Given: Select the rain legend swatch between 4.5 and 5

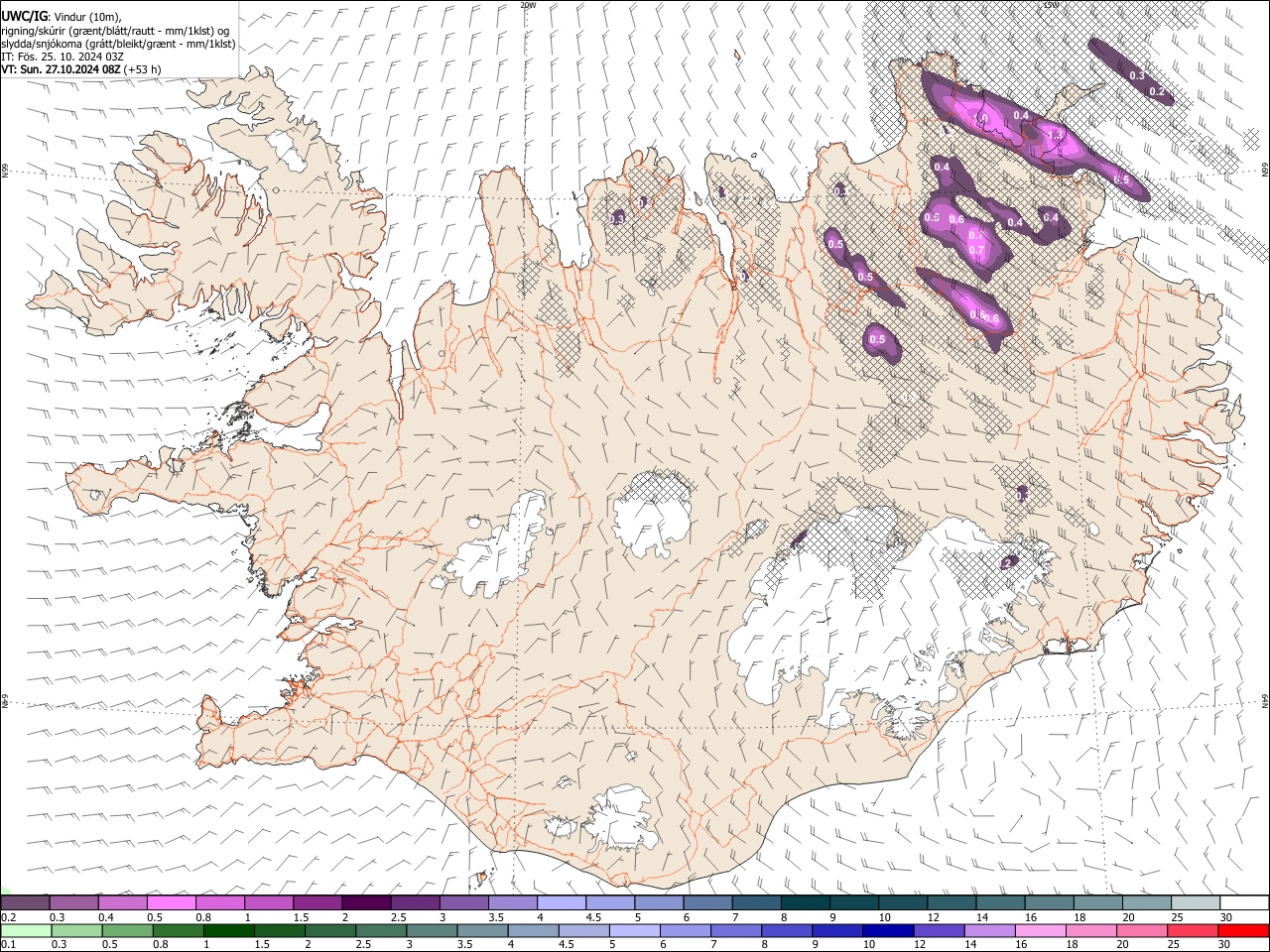Looking at the screenshot, I should pos(584,930).
